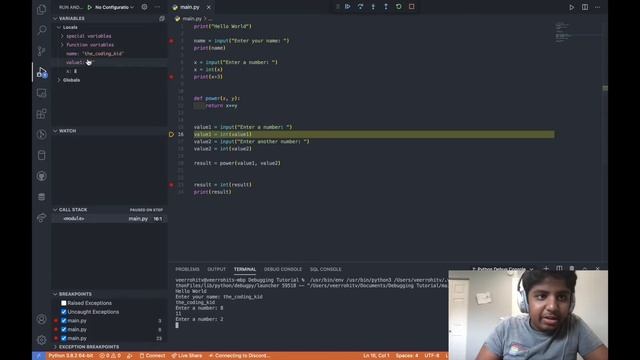Click Python 3.8.2 64-bit interpreter in status bar
Image resolution: width=640 pixels, height=360 pixels.
pos(71,356)
